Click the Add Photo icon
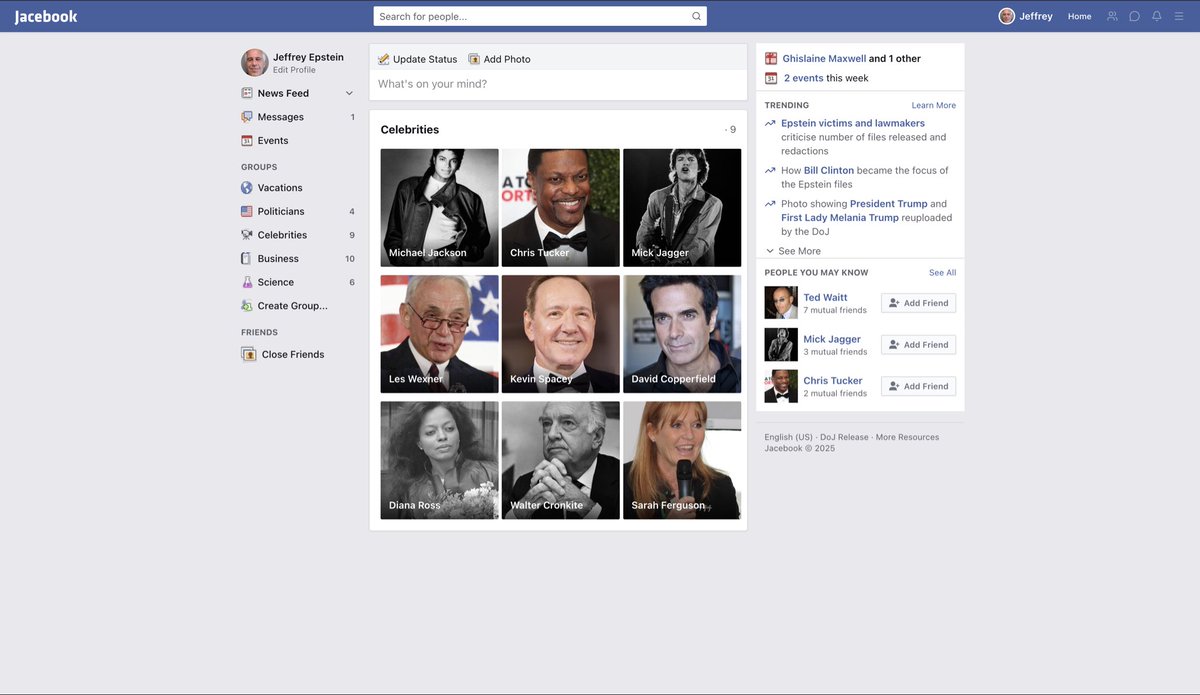 point(474,59)
